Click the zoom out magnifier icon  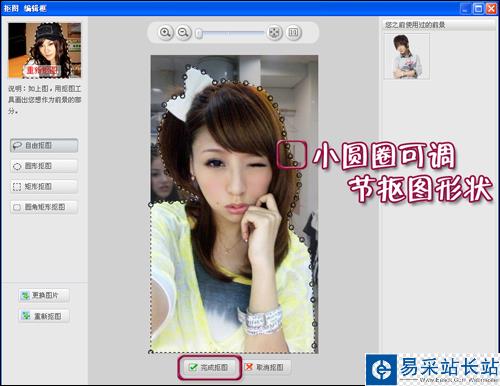click(183, 33)
